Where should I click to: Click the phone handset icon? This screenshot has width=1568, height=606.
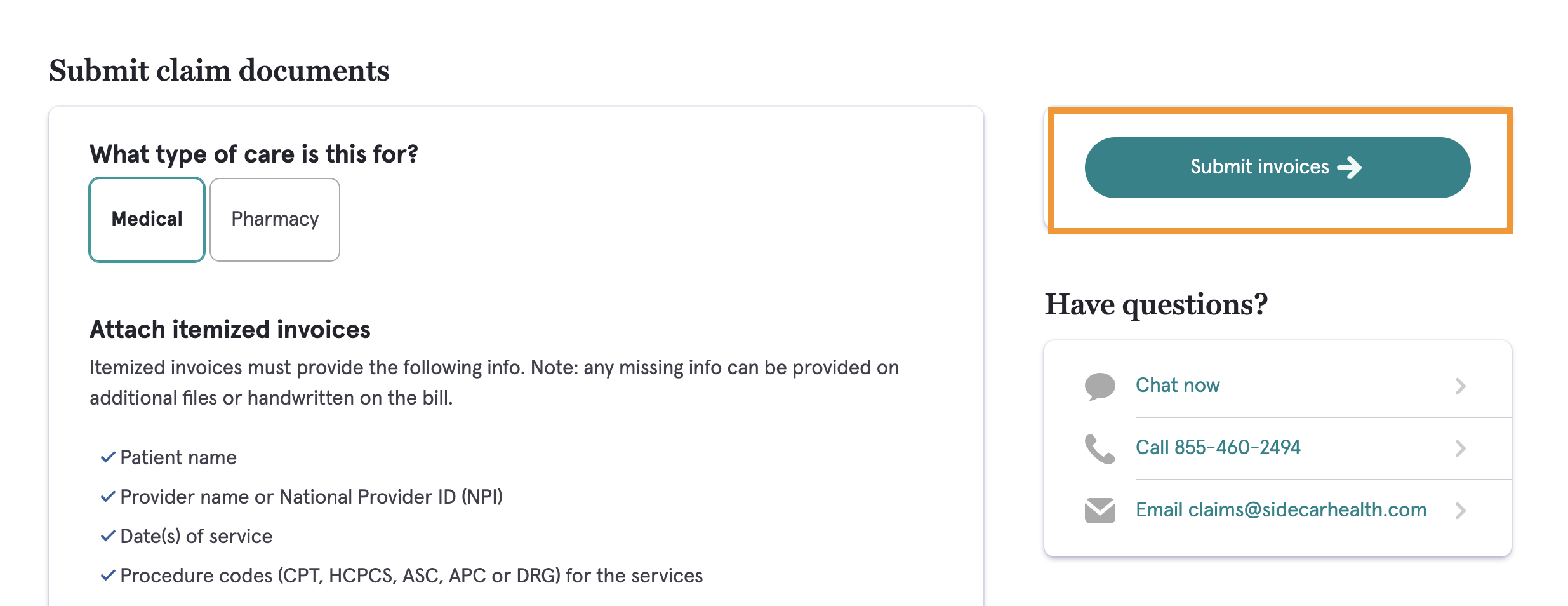[1100, 448]
